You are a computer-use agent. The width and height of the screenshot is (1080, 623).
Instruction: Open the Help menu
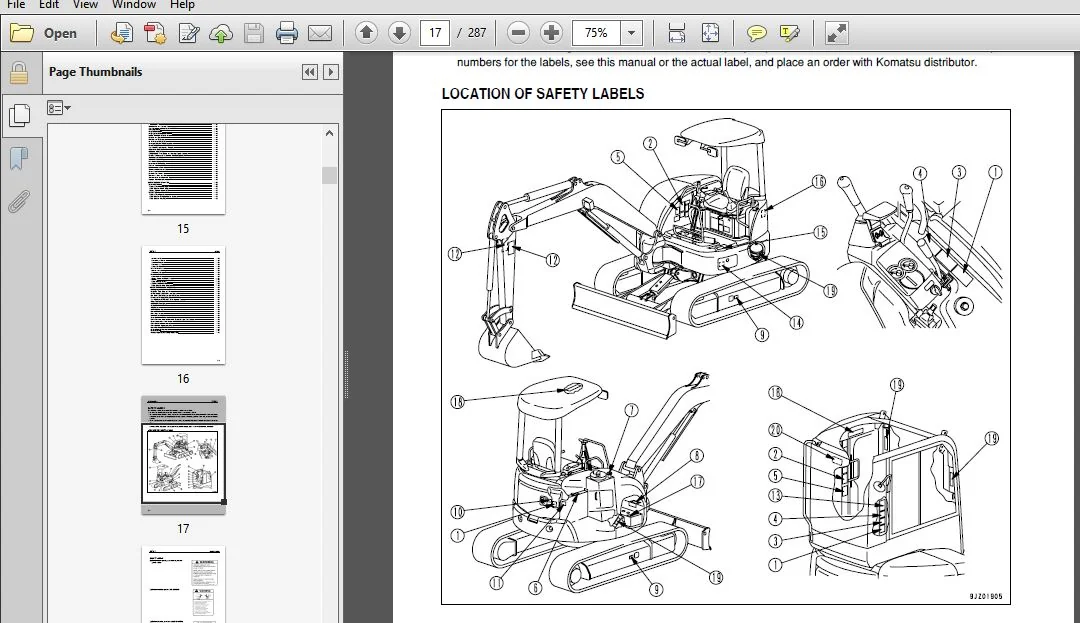tap(182, 5)
